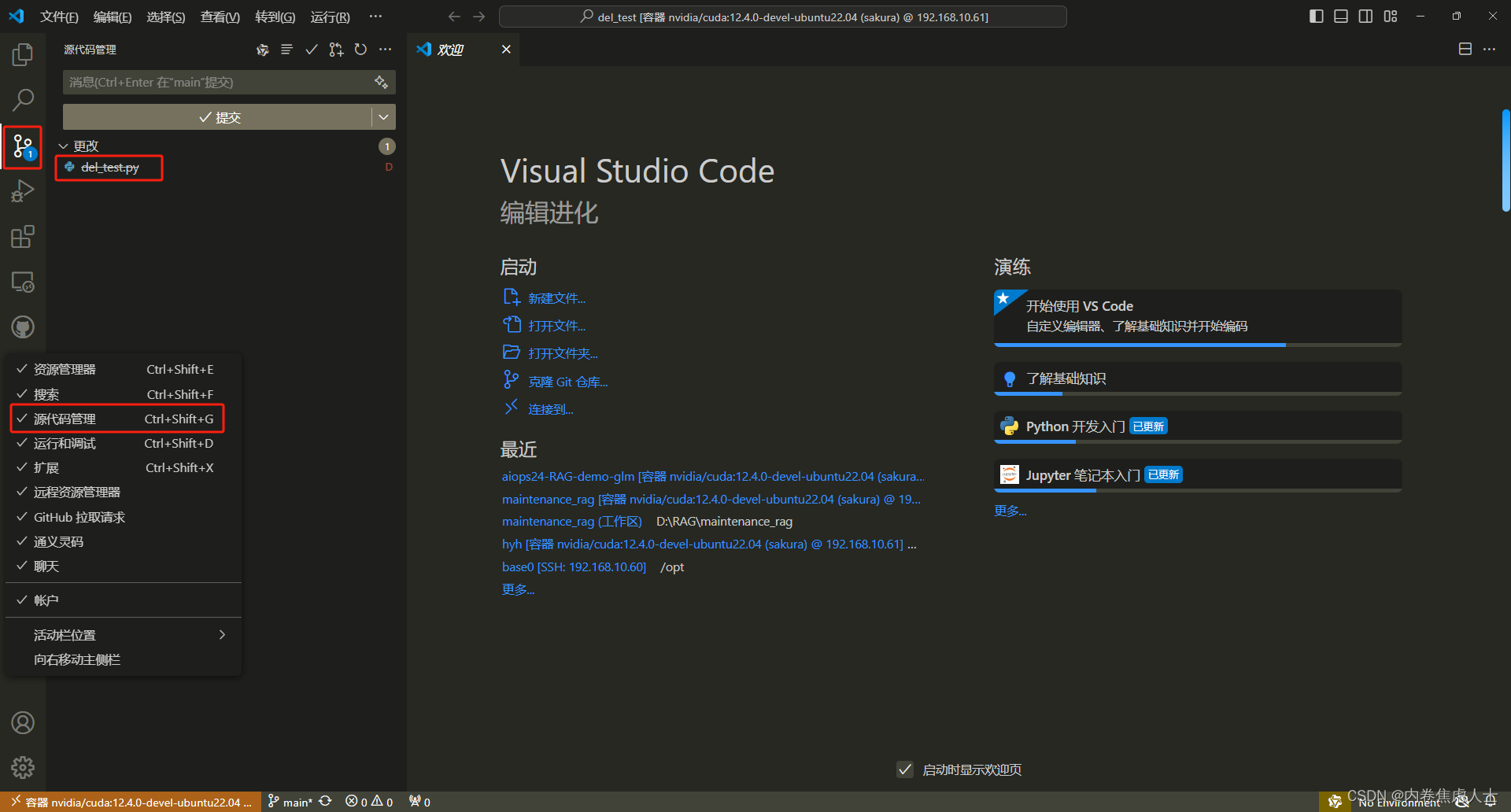
Task: Click progress bar under Python 开发入门
Action: pyautogui.click(x=1198, y=441)
